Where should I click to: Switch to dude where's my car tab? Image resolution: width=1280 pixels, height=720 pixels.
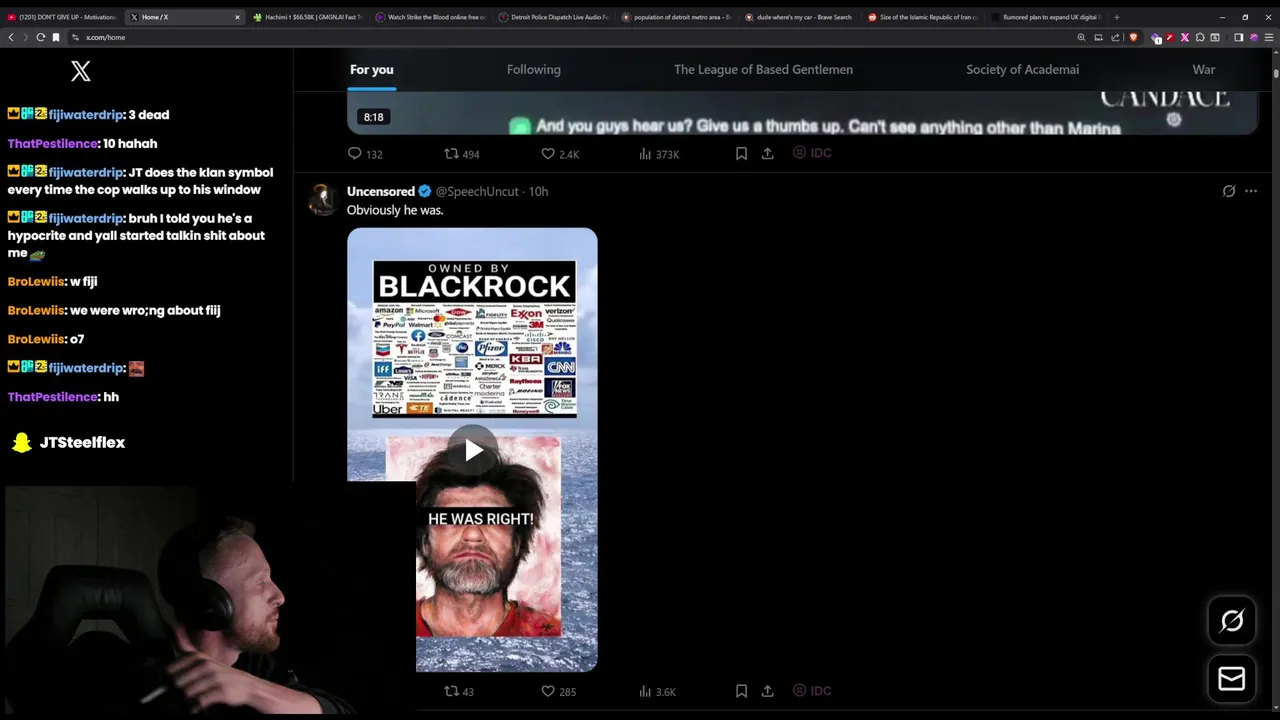(799, 17)
